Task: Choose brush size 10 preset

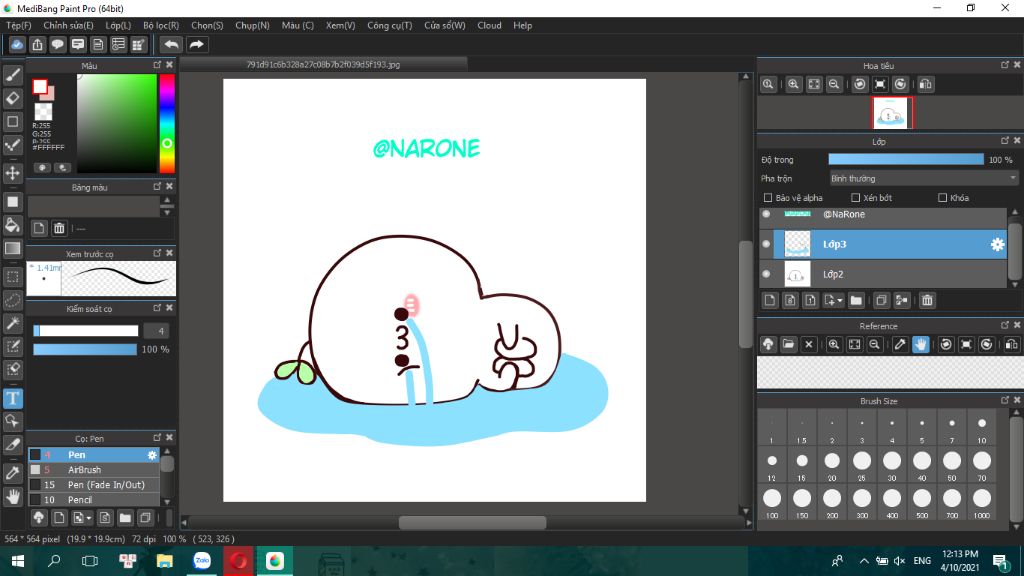Action: (982, 428)
